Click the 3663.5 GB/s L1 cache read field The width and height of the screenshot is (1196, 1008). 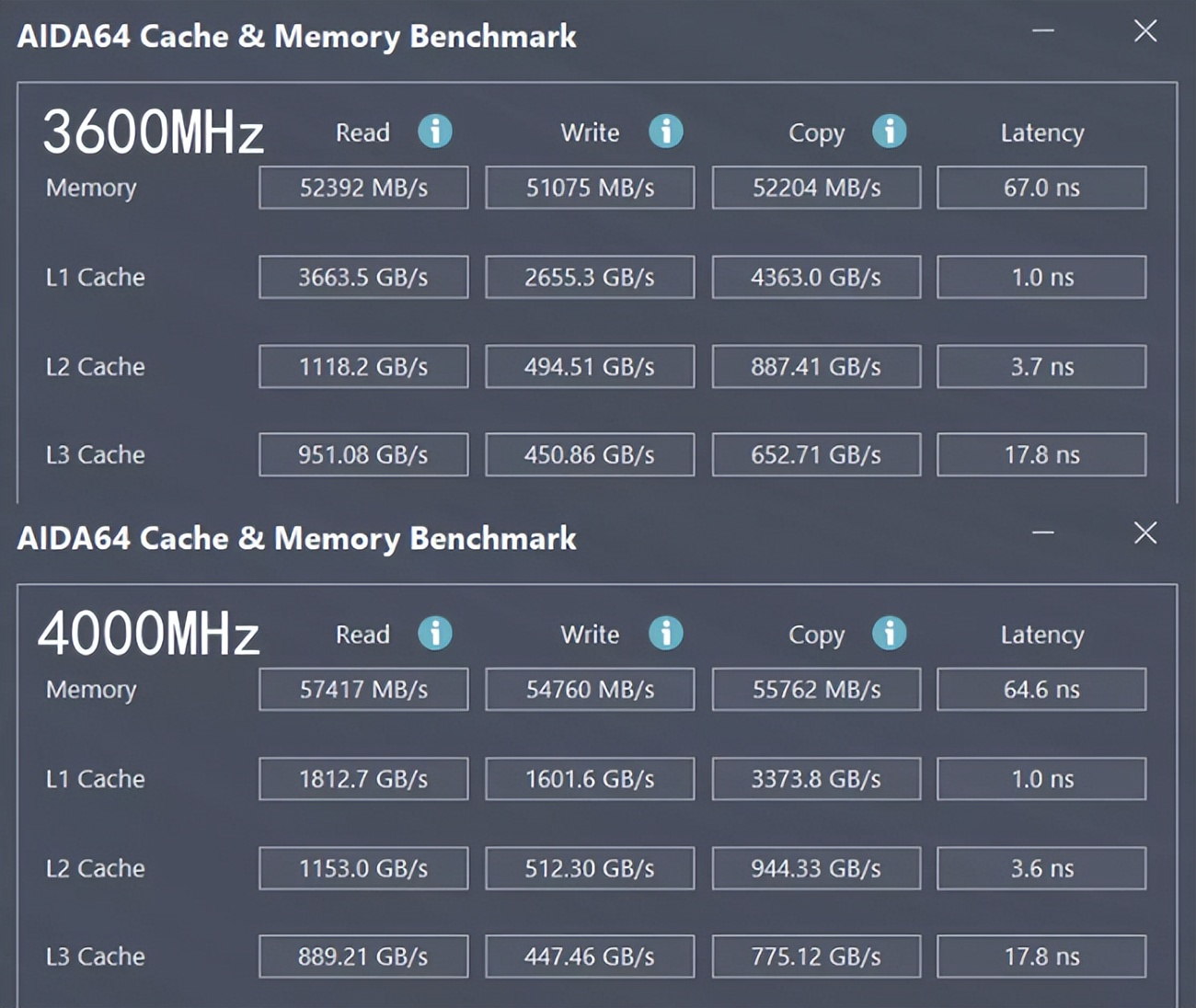tap(363, 277)
